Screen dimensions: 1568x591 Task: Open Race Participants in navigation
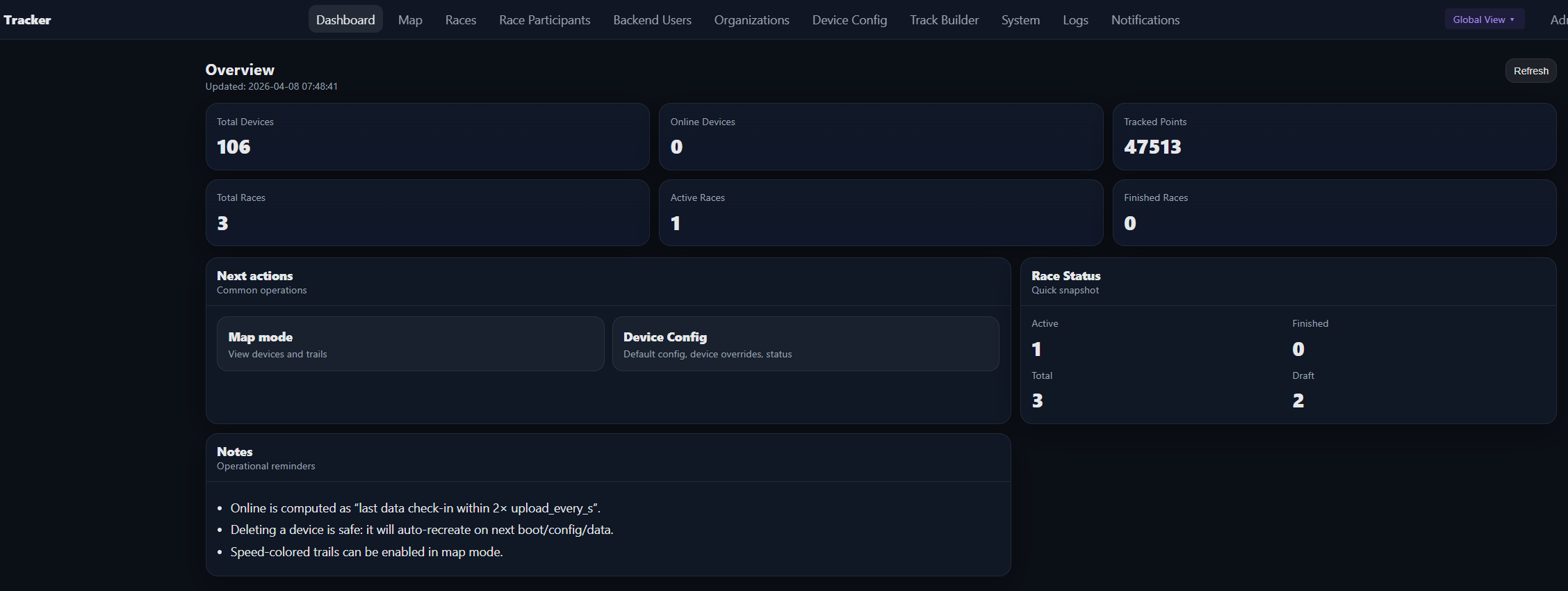544,20
